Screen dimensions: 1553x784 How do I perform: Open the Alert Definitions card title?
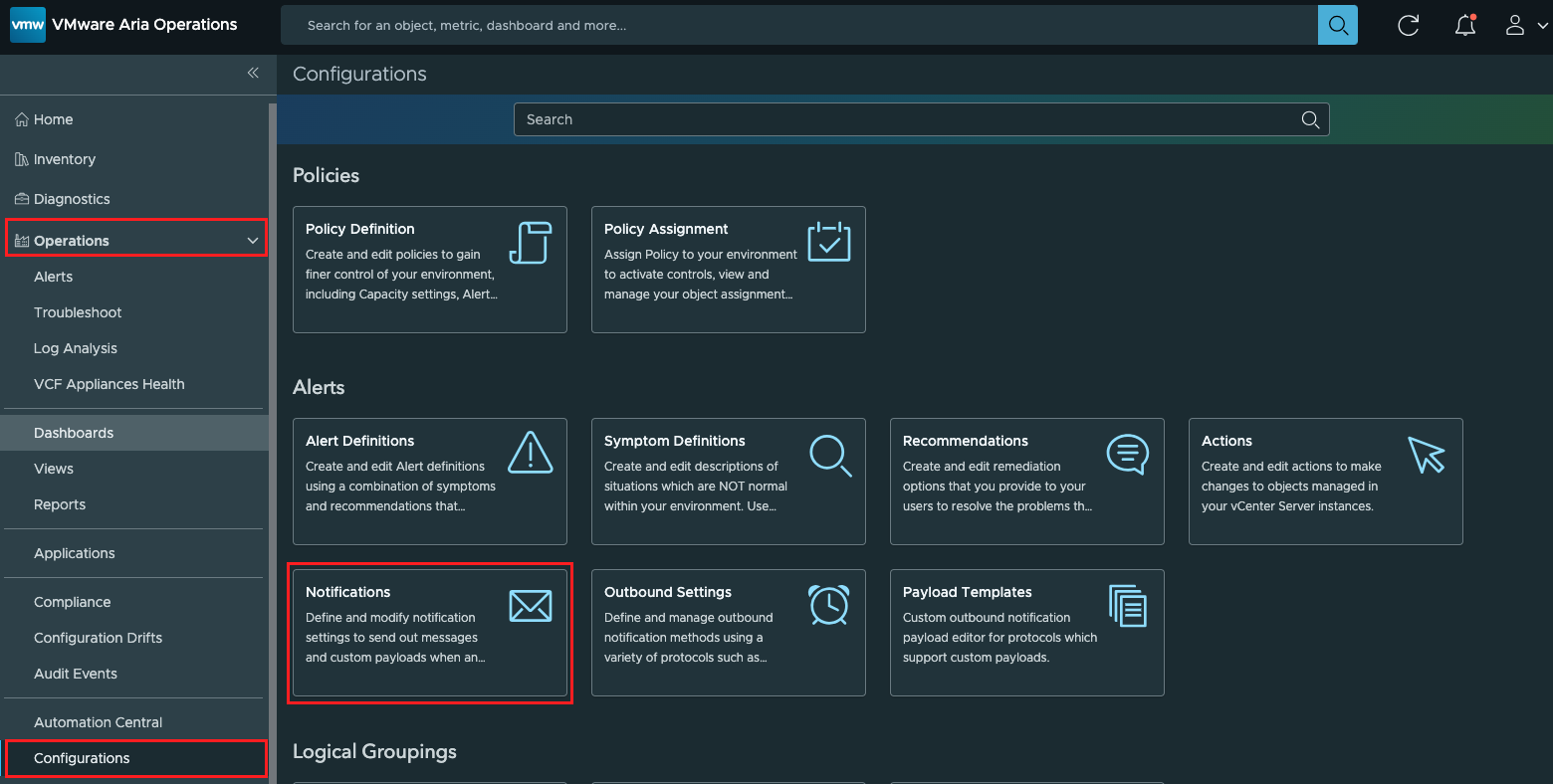(x=360, y=441)
